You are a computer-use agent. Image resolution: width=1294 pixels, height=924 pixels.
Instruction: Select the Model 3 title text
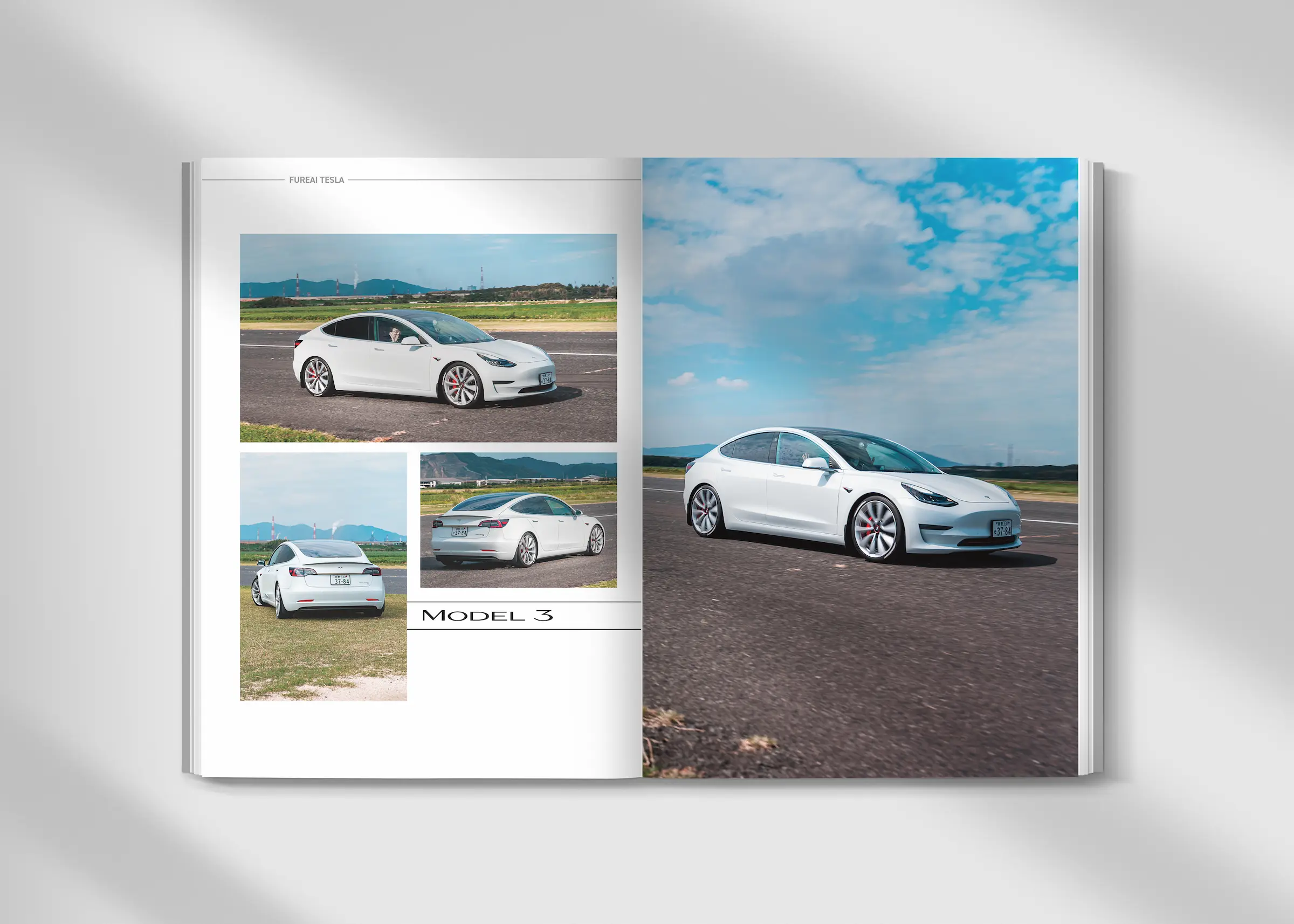coord(487,615)
